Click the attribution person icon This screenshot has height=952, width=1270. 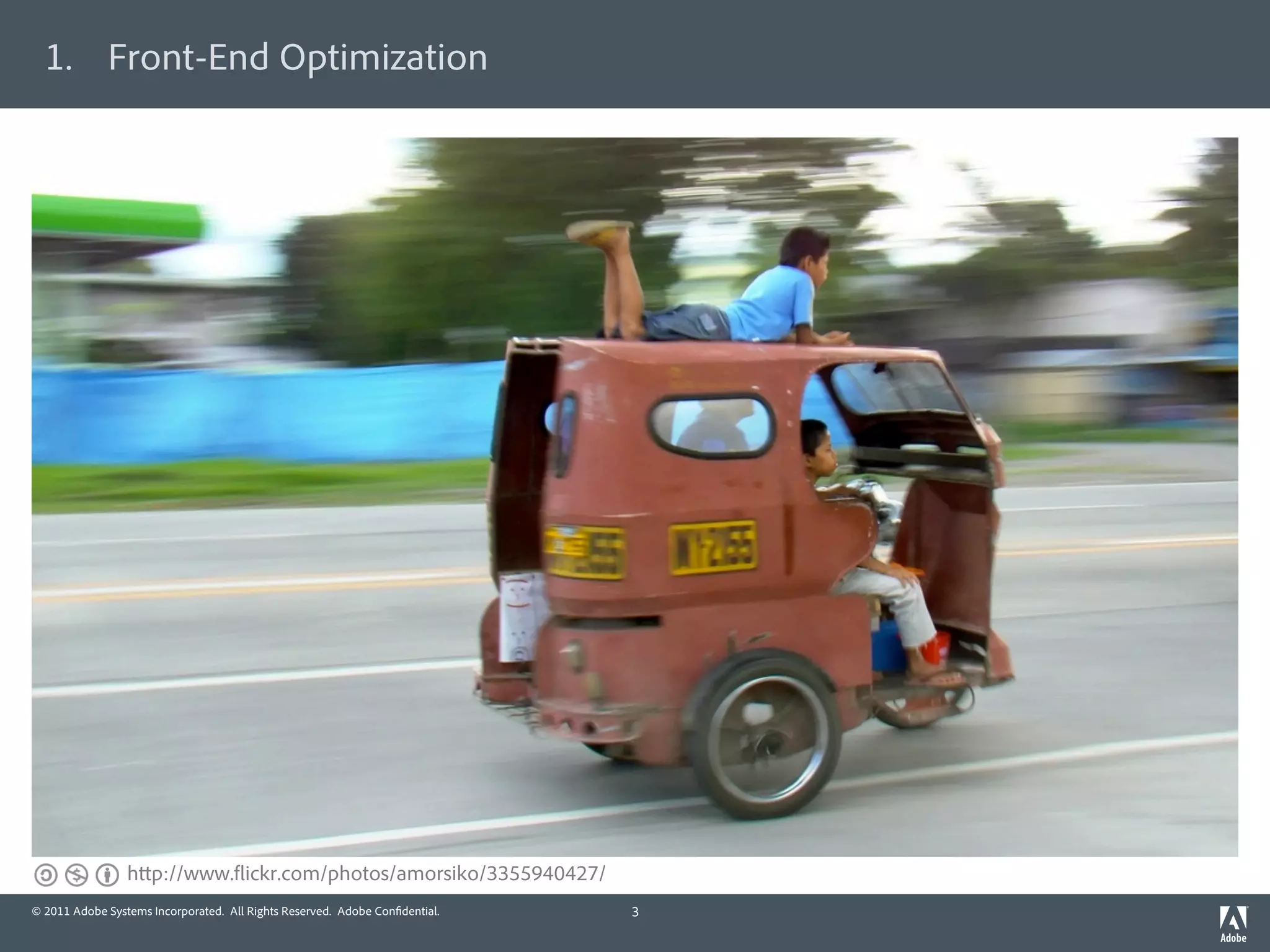point(107,875)
